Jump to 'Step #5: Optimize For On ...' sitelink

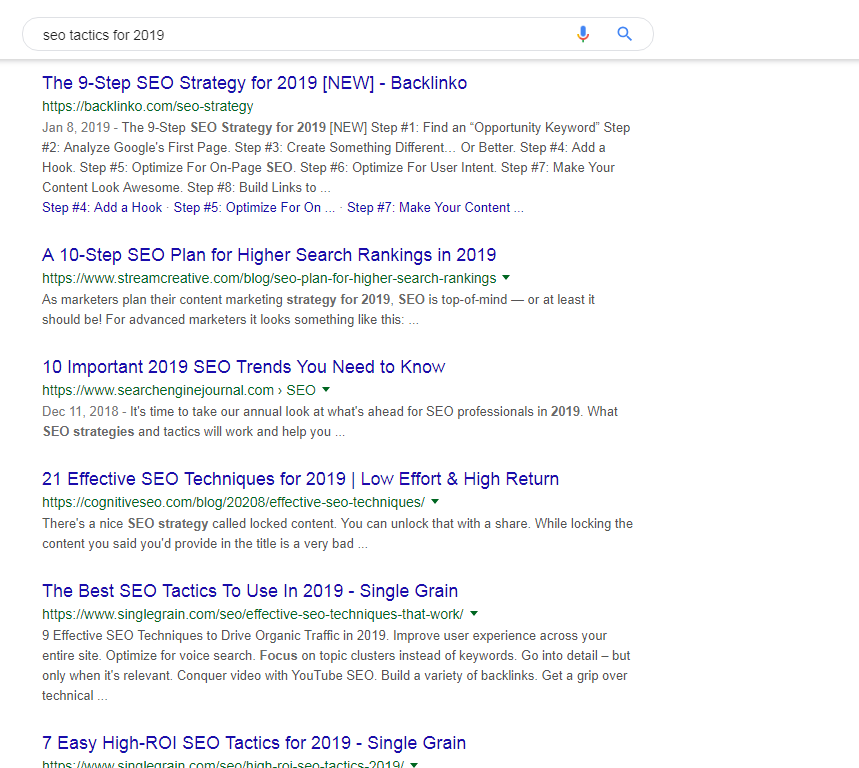[254, 208]
